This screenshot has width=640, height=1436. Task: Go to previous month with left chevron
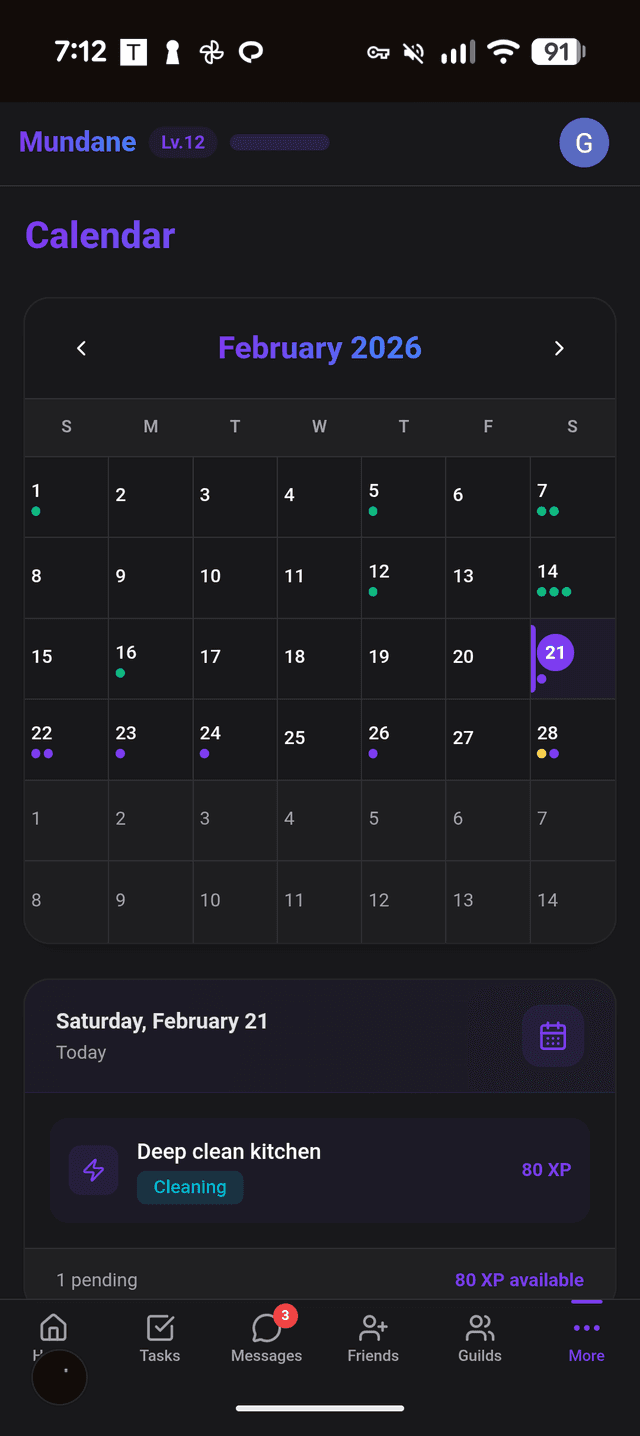(x=81, y=348)
